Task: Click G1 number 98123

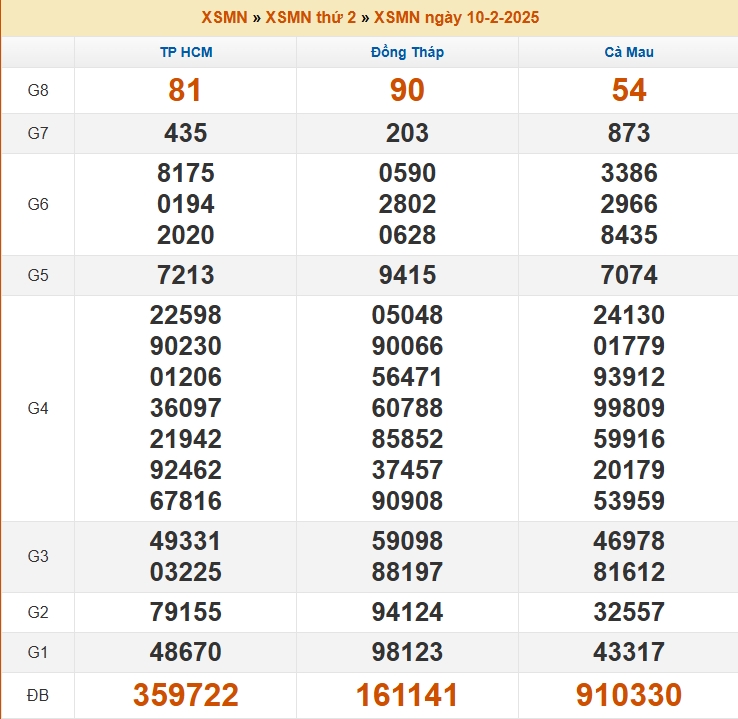Action: point(407,652)
